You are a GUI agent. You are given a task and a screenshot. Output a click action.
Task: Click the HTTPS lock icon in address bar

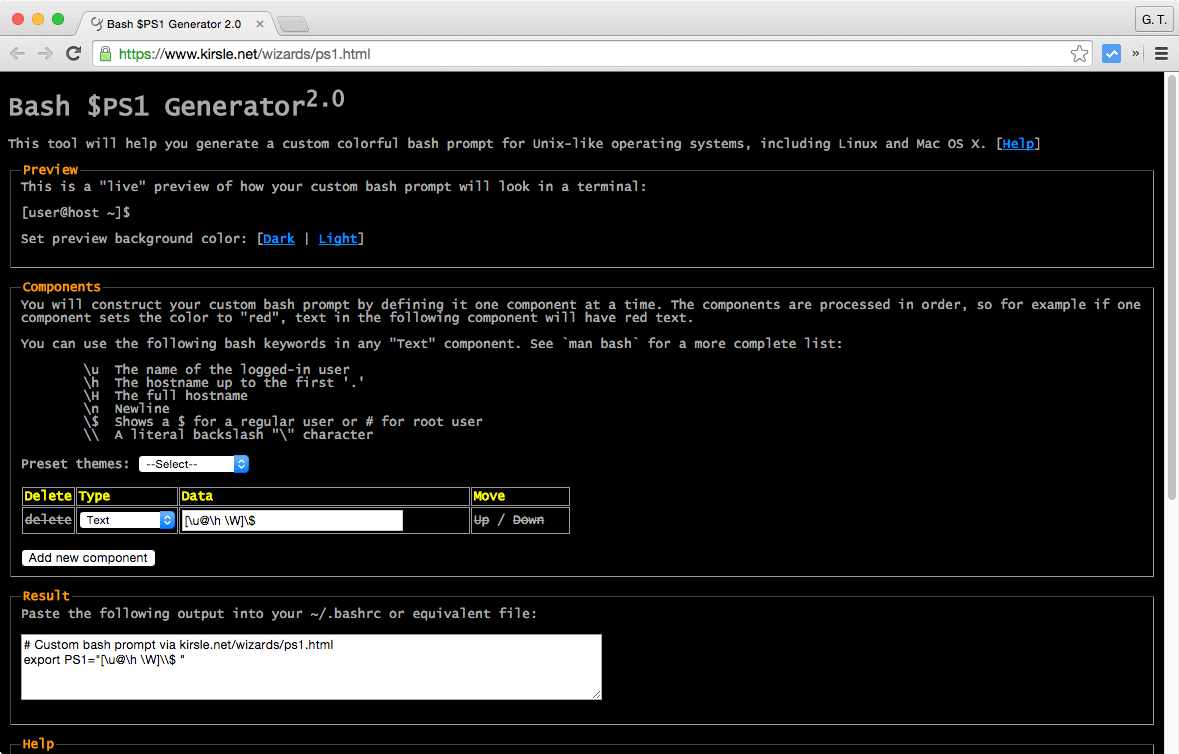(106, 53)
